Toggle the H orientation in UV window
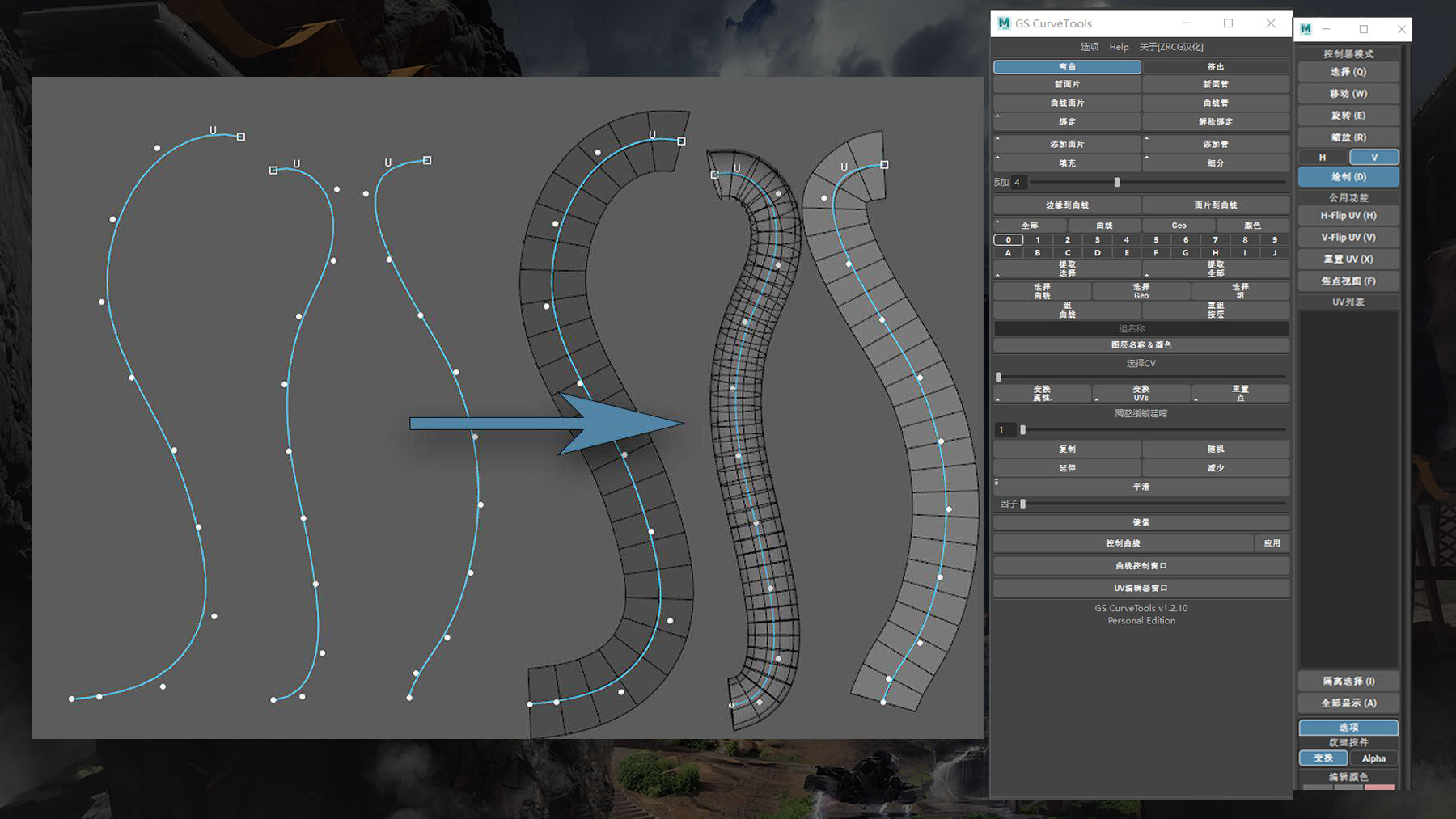Image resolution: width=1456 pixels, height=819 pixels. (x=1323, y=158)
